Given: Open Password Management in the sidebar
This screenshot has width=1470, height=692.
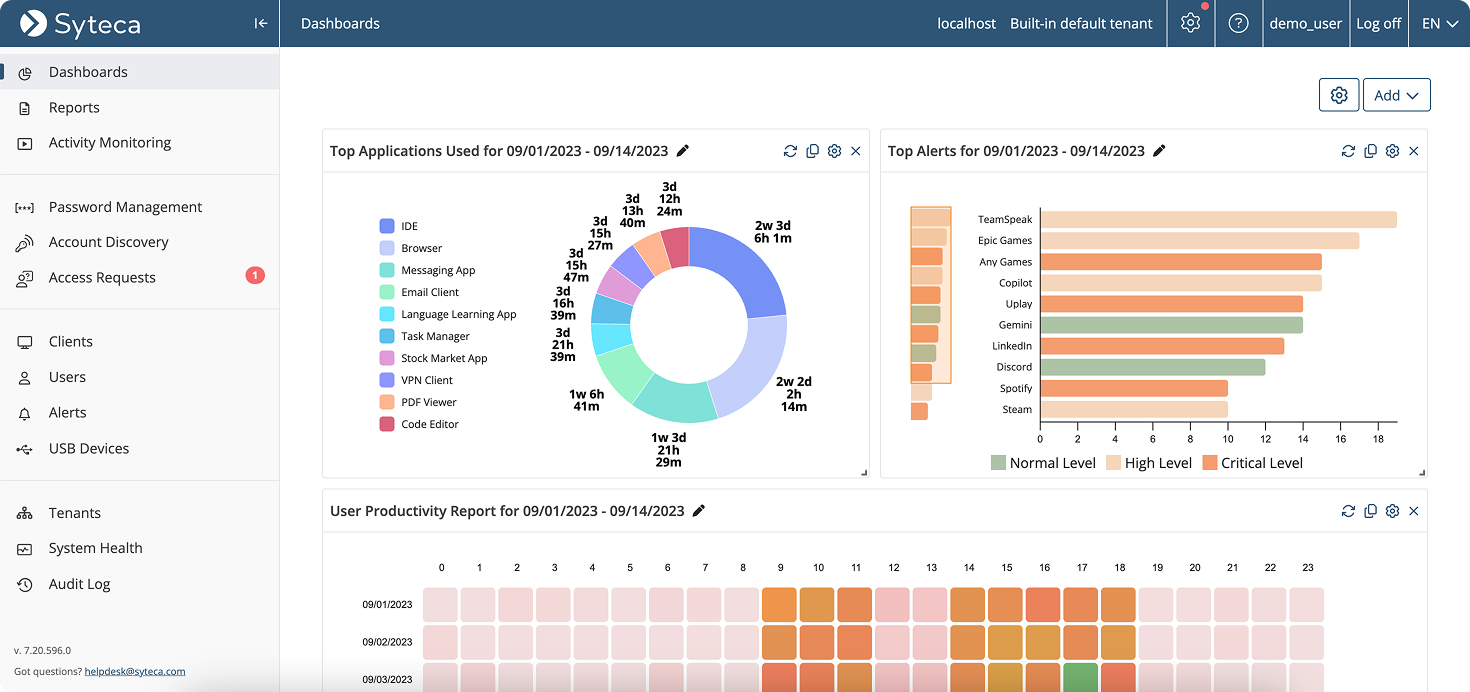Looking at the screenshot, I should (x=139, y=207).
